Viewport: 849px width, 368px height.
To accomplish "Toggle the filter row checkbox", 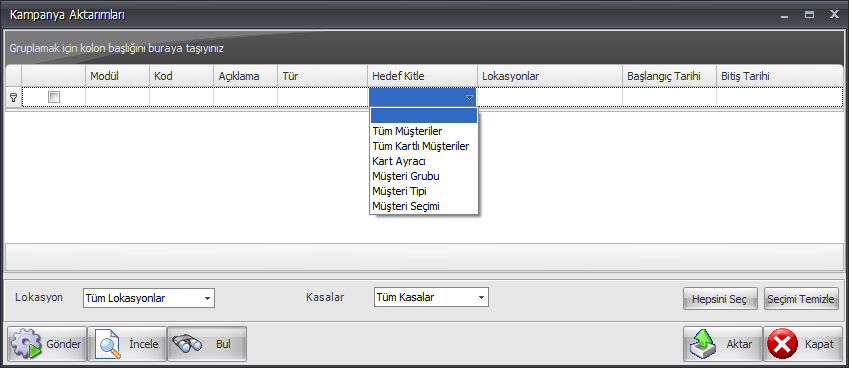I will [54, 97].
